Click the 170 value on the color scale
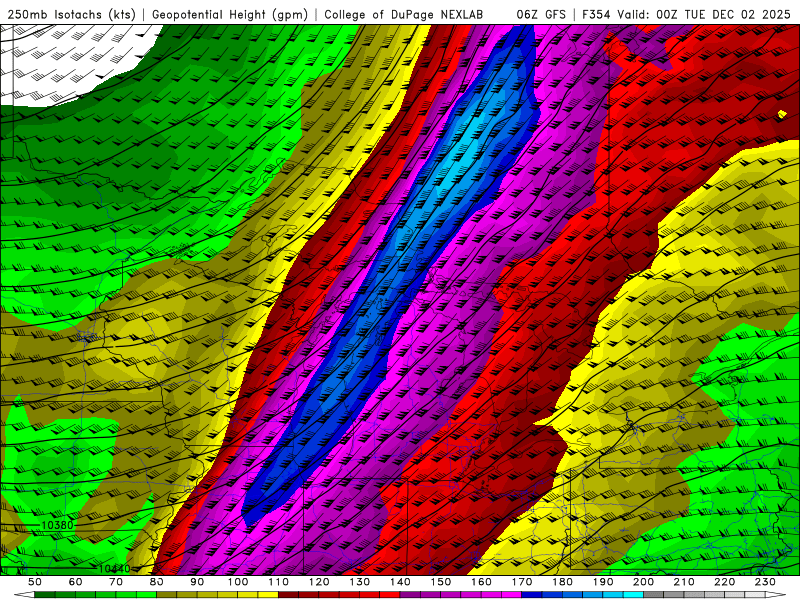This screenshot has width=800, height=600. click(522, 582)
